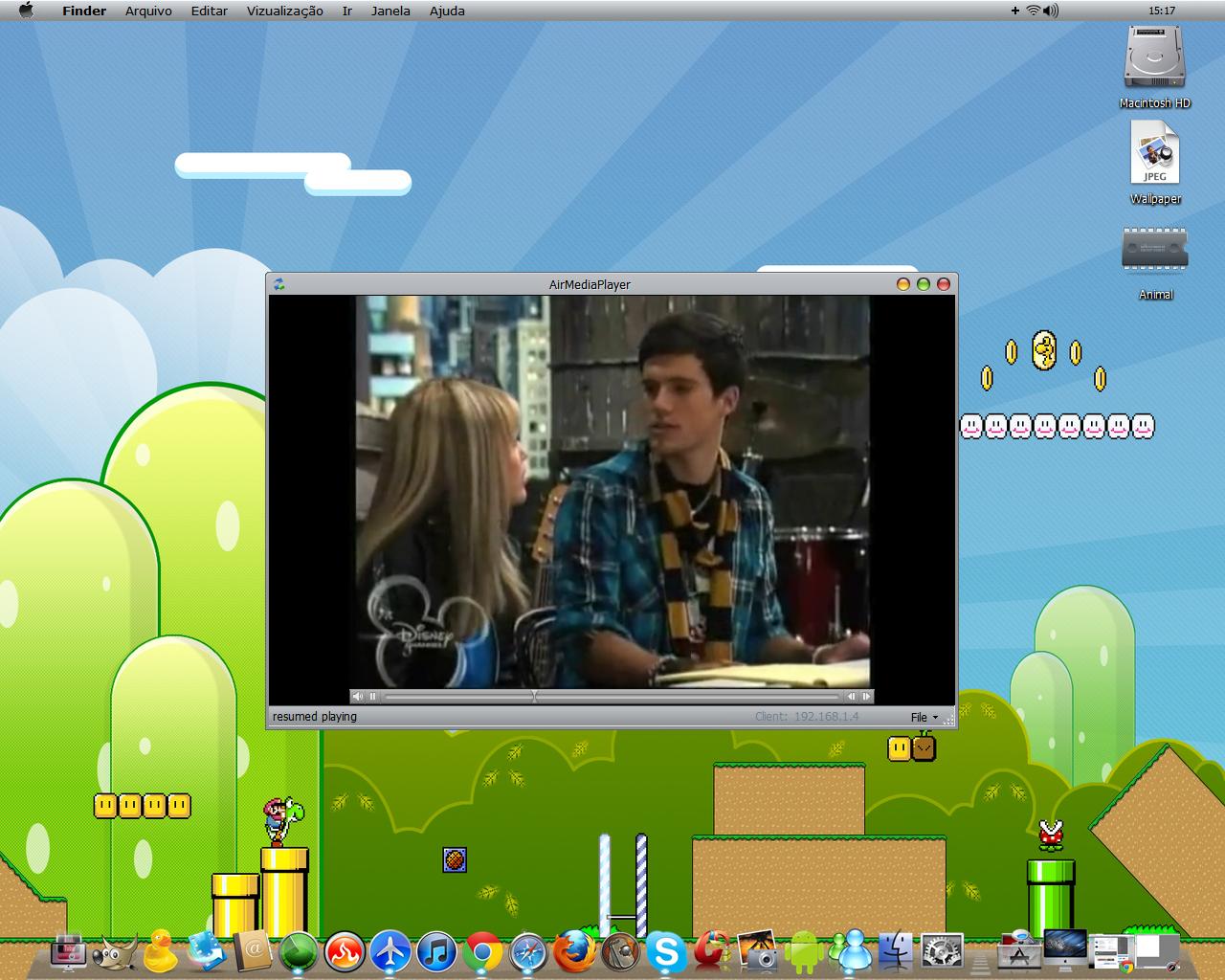The width and height of the screenshot is (1225, 980).
Task: Open the minimized window thumbnail with Chrome badge
Action: coord(1113,954)
